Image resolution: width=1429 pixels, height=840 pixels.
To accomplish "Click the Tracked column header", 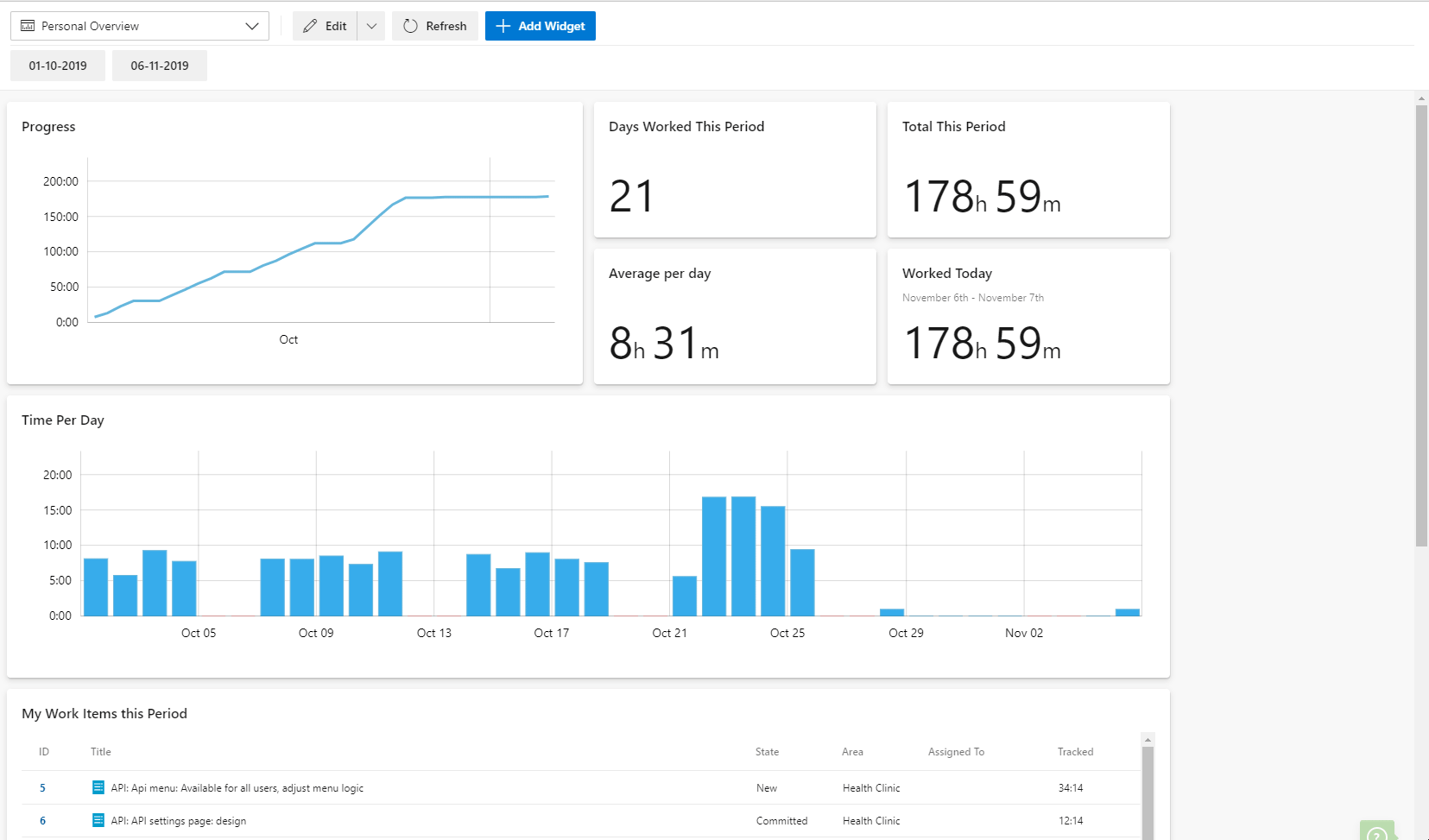I will tap(1076, 752).
